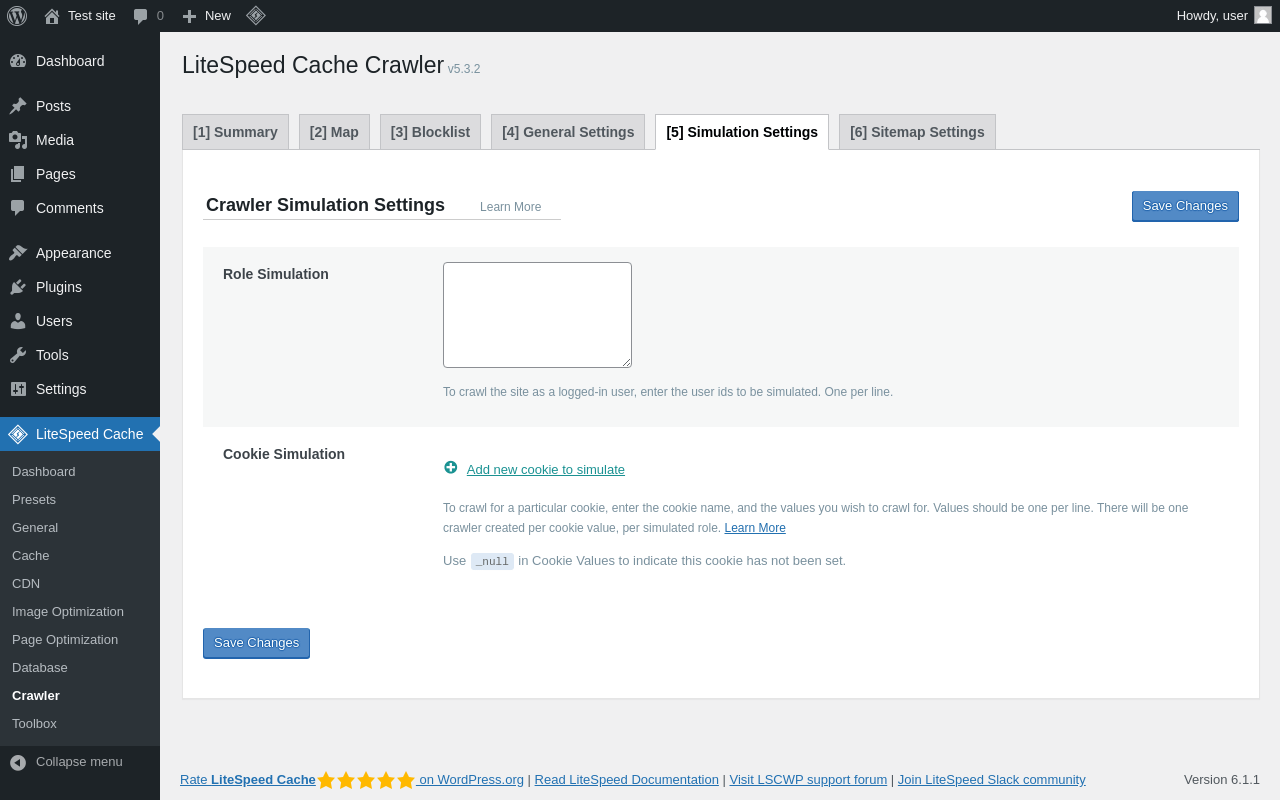This screenshot has width=1280, height=800.
Task: Open the Page Optimization submenu item
Action: click(x=80, y=640)
